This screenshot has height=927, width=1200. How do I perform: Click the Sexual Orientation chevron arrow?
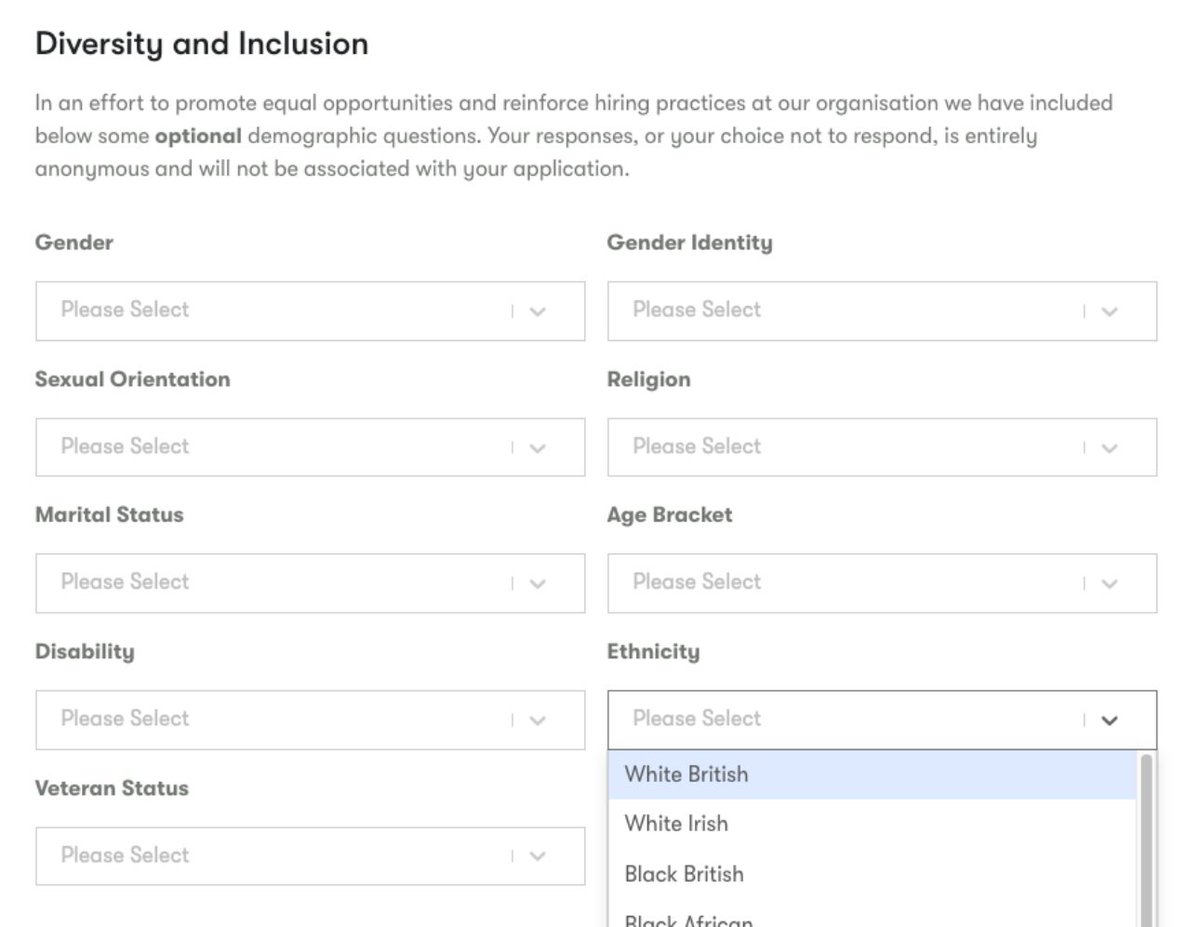coord(538,448)
